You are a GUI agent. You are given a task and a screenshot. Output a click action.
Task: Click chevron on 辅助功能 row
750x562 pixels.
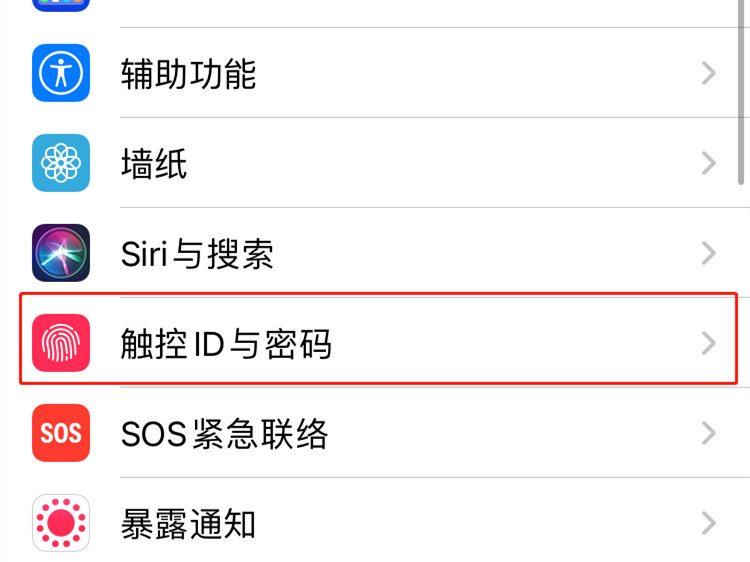[708, 73]
